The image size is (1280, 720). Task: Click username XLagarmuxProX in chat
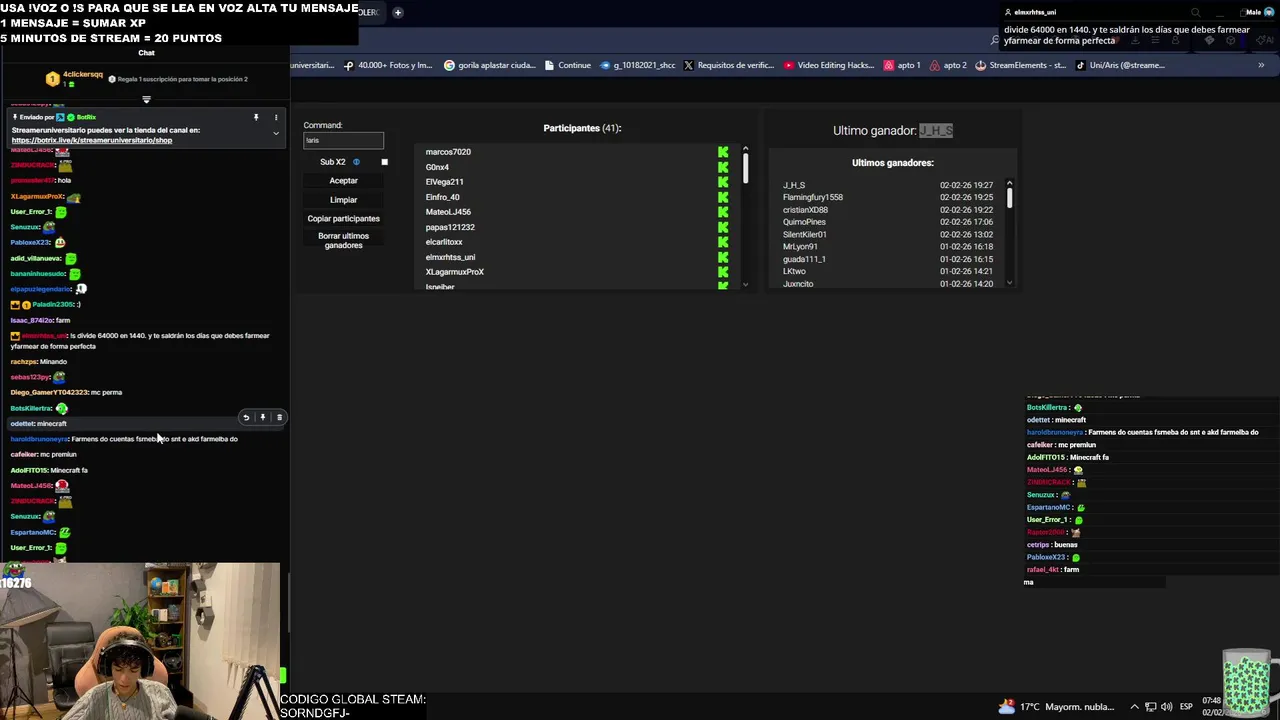[x=37, y=196]
